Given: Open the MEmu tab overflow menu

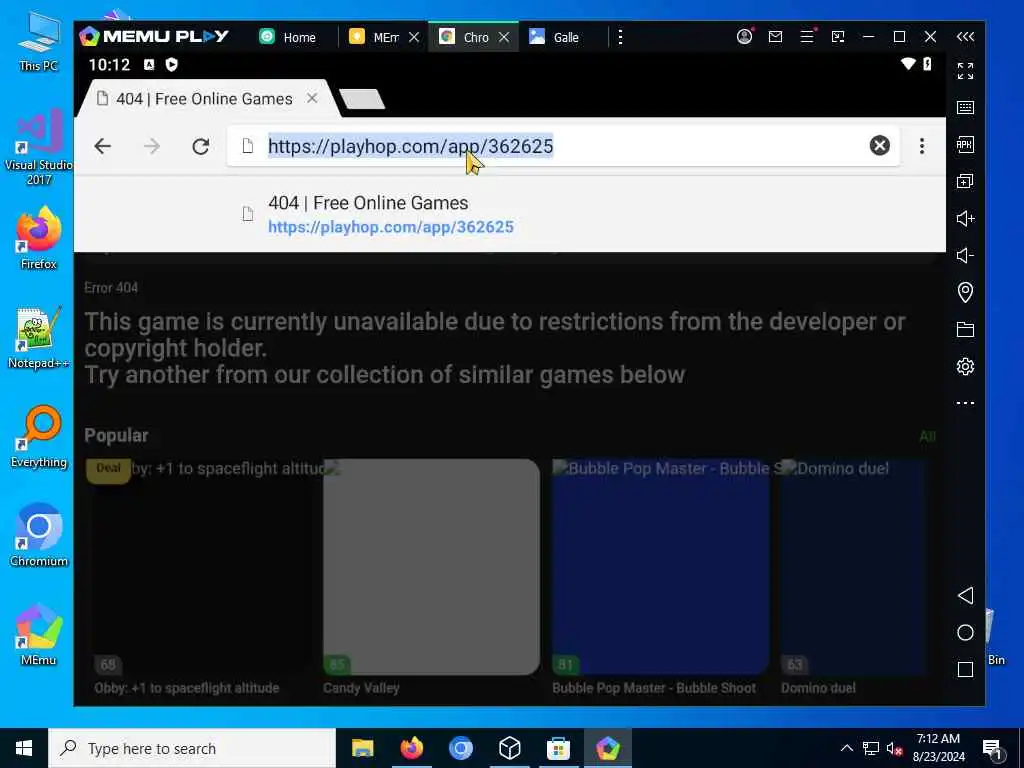Looking at the screenshot, I should click(620, 37).
